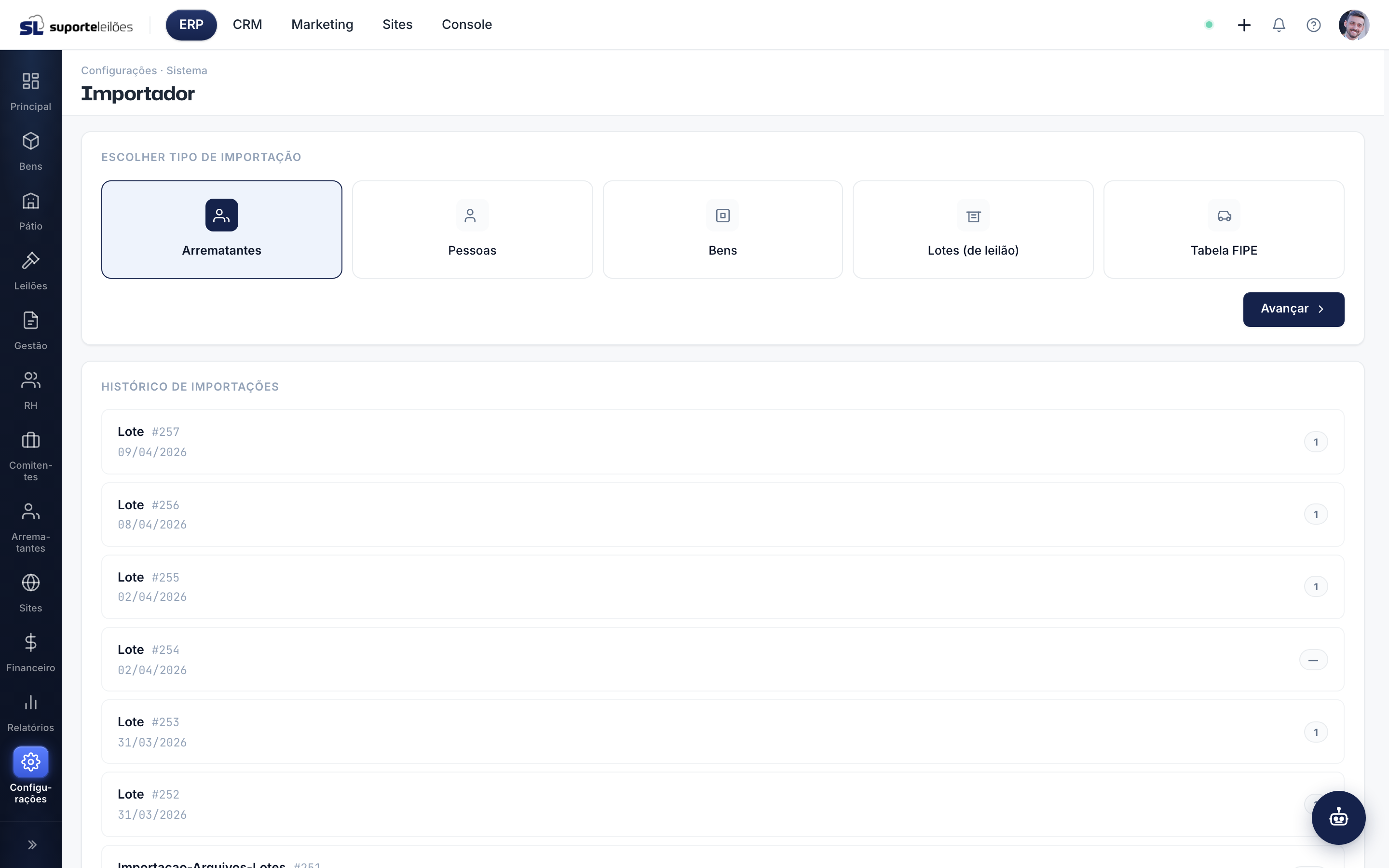Select Pessoas import type card
The width and height of the screenshot is (1389, 868).
472,230
